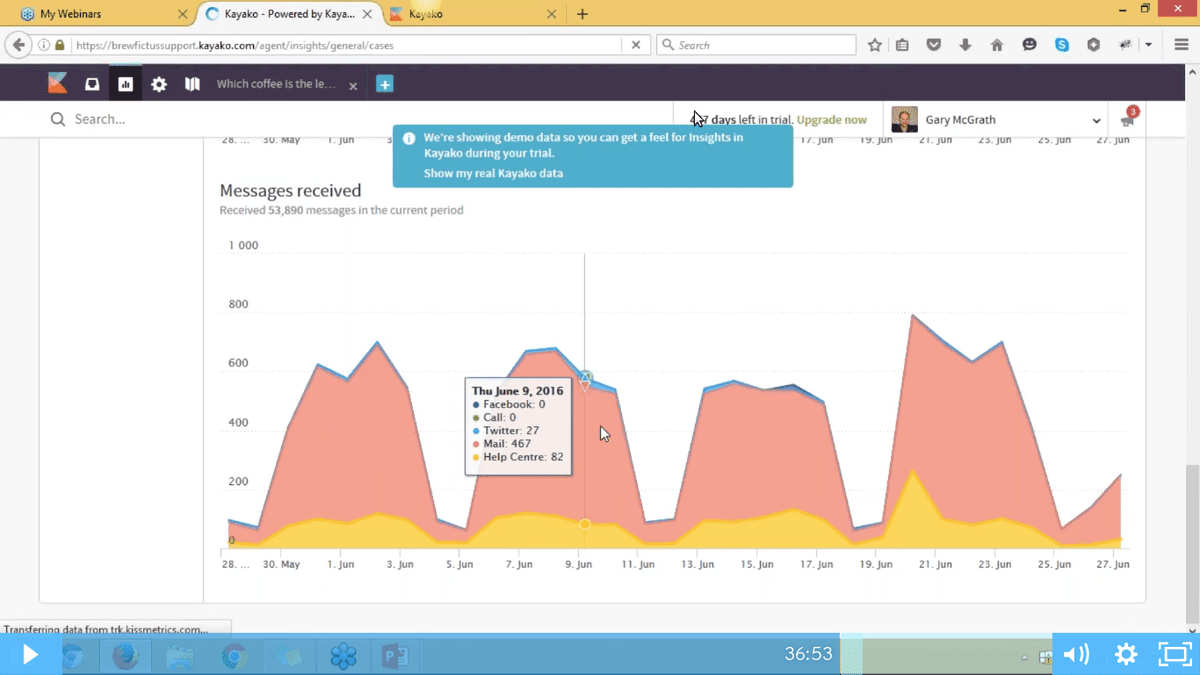Click the Upgrade now link
The image size is (1200, 675).
coord(831,120)
